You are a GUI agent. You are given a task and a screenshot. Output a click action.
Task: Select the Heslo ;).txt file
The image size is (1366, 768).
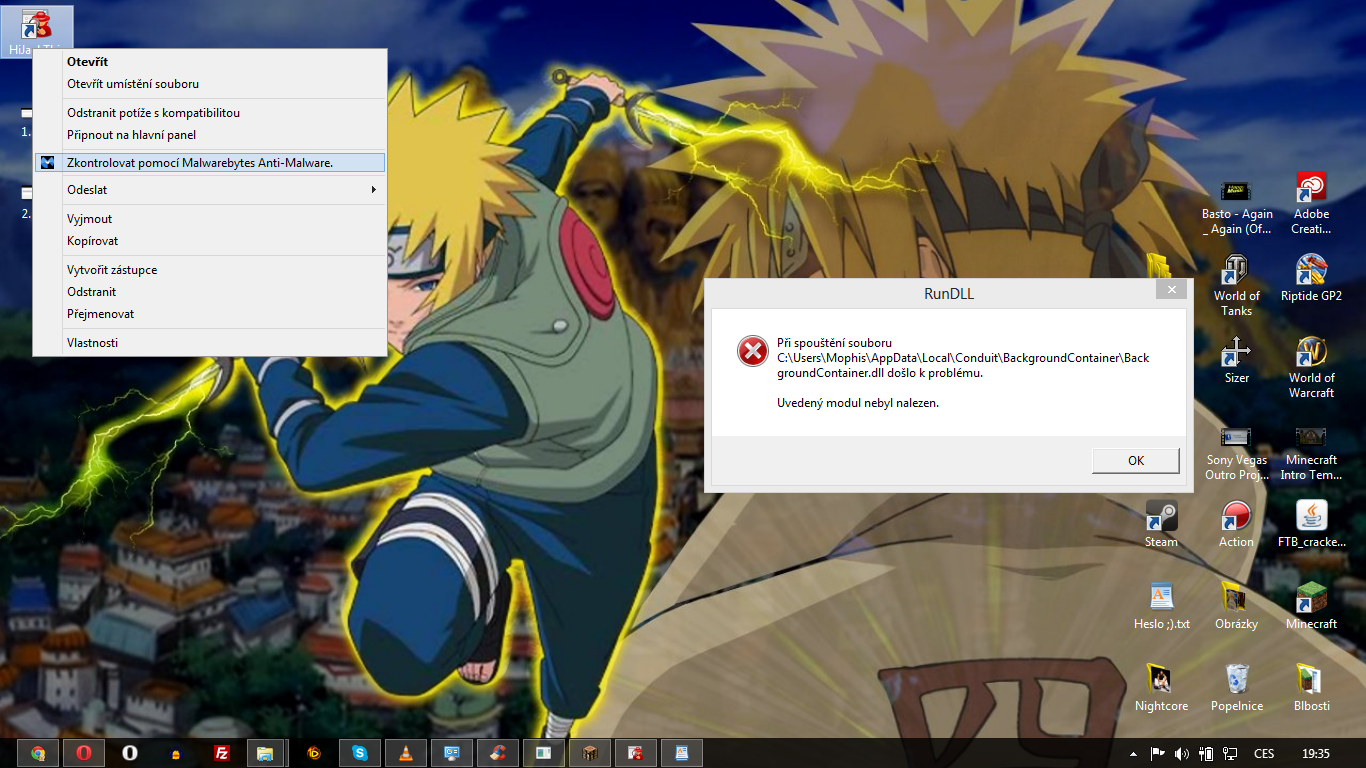1161,607
